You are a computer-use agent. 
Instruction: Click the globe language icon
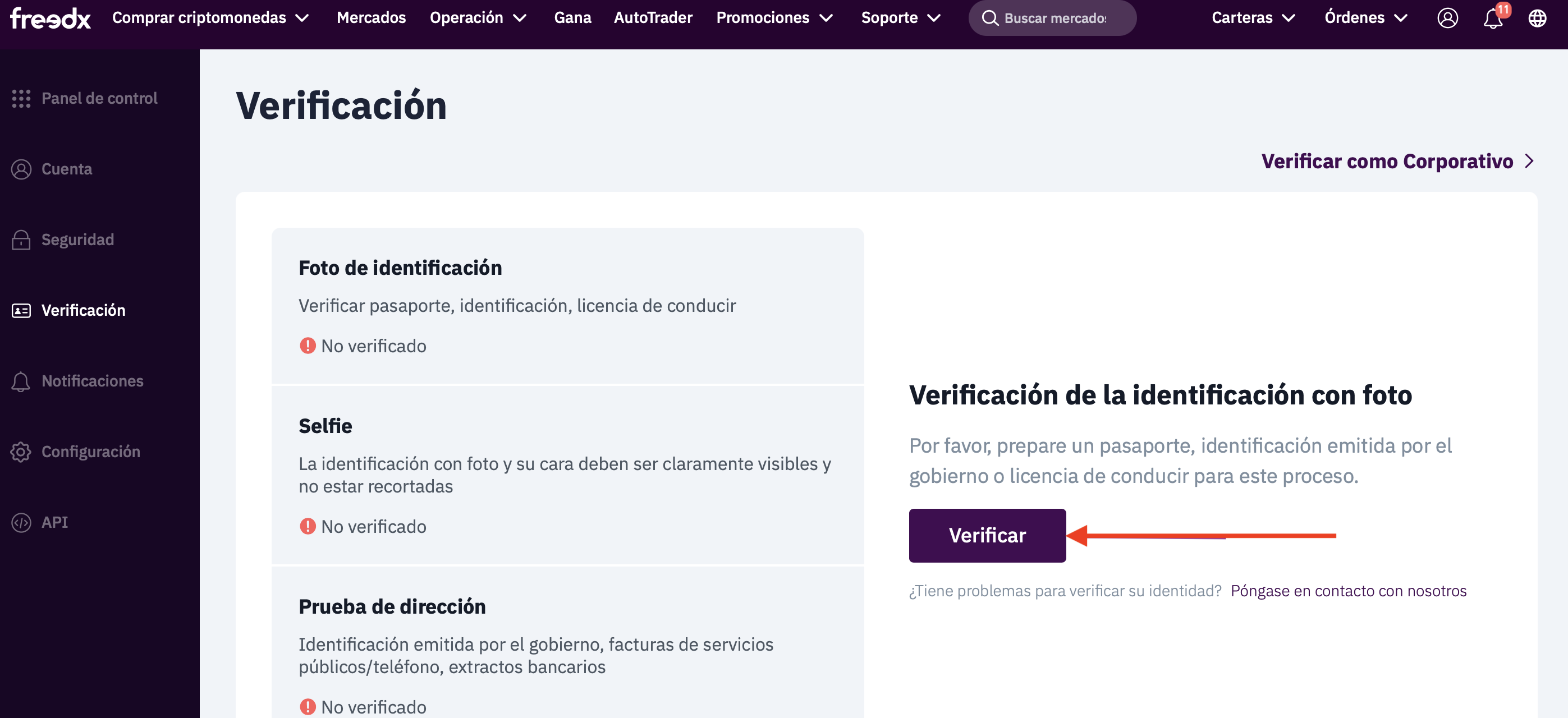[1537, 19]
